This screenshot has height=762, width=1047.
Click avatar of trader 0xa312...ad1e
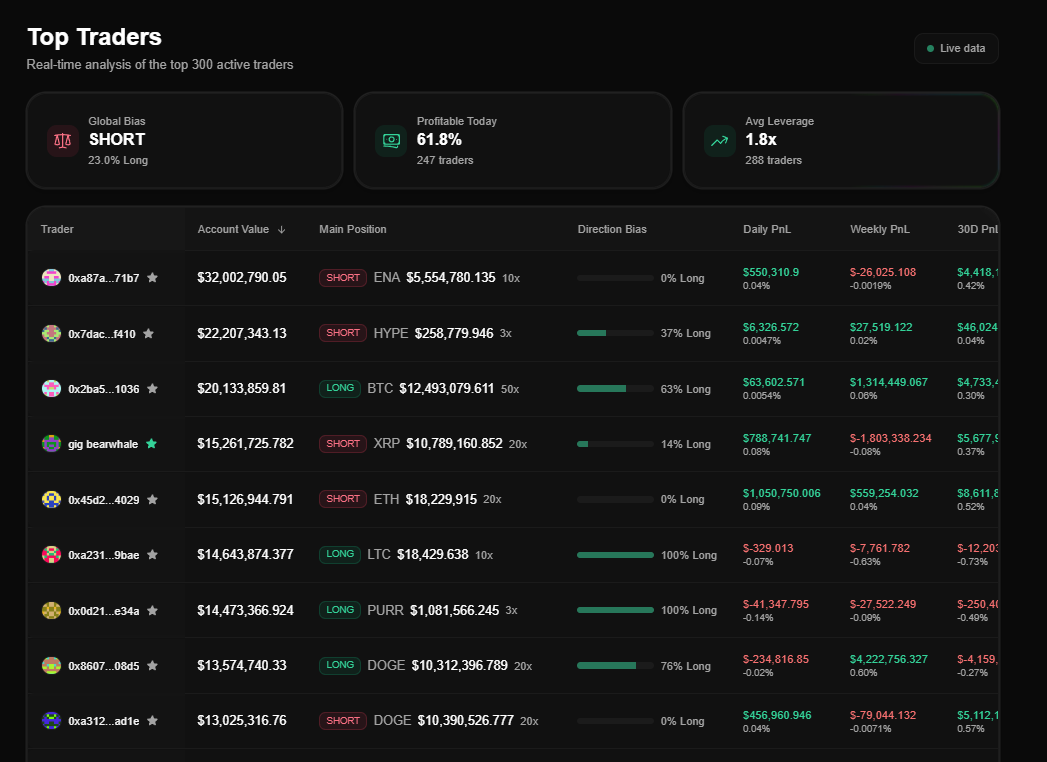click(51, 720)
